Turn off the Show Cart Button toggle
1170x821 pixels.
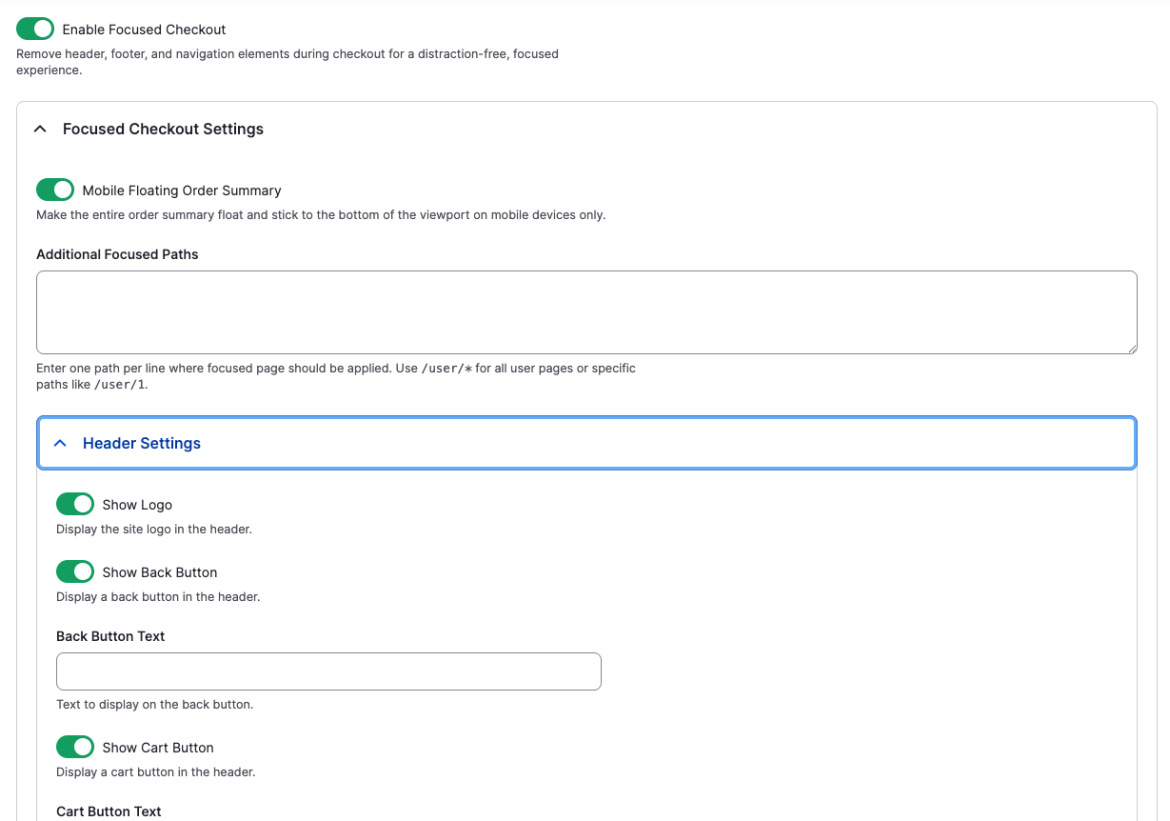(x=75, y=746)
